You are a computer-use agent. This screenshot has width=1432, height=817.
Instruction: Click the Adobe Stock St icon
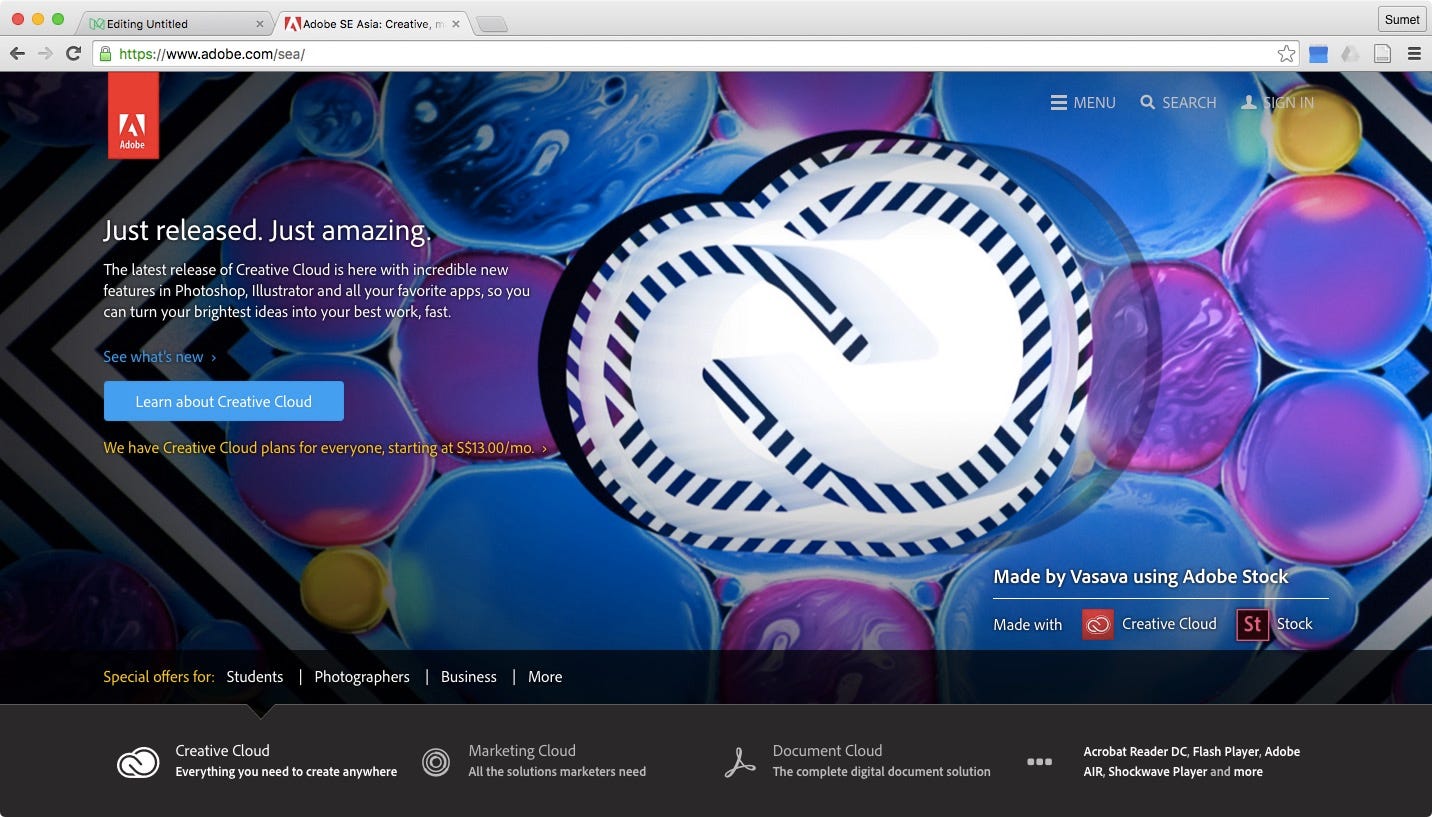click(x=1252, y=624)
